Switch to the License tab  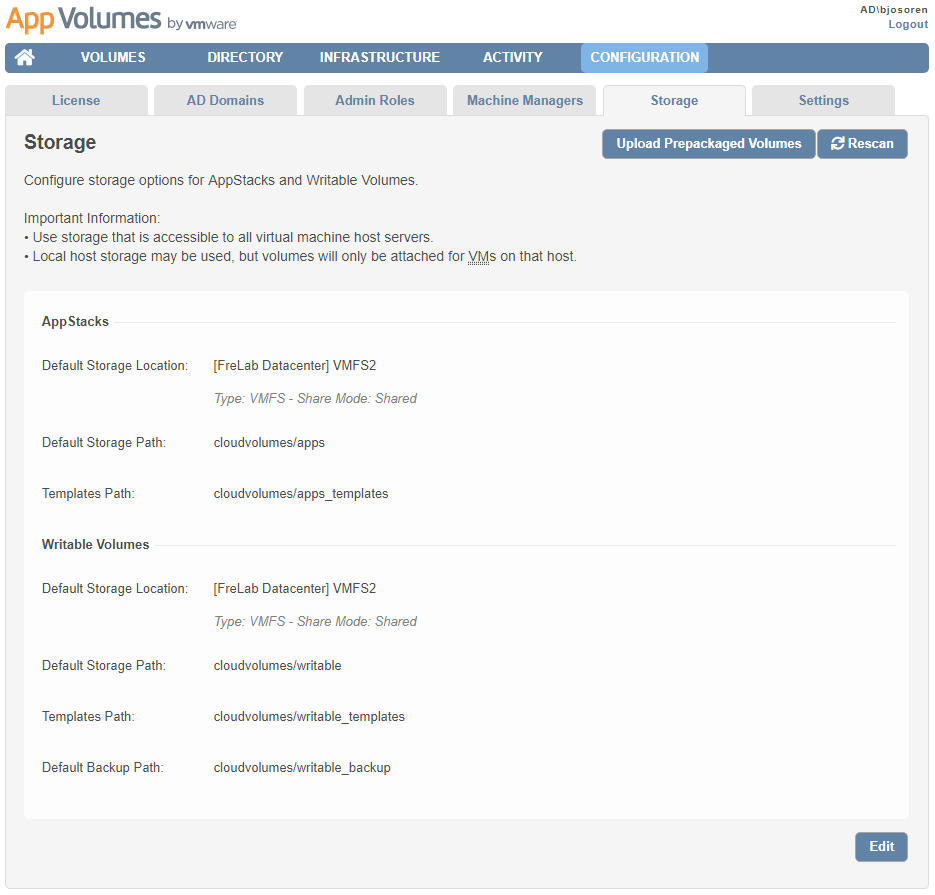click(x=76, y=100)
